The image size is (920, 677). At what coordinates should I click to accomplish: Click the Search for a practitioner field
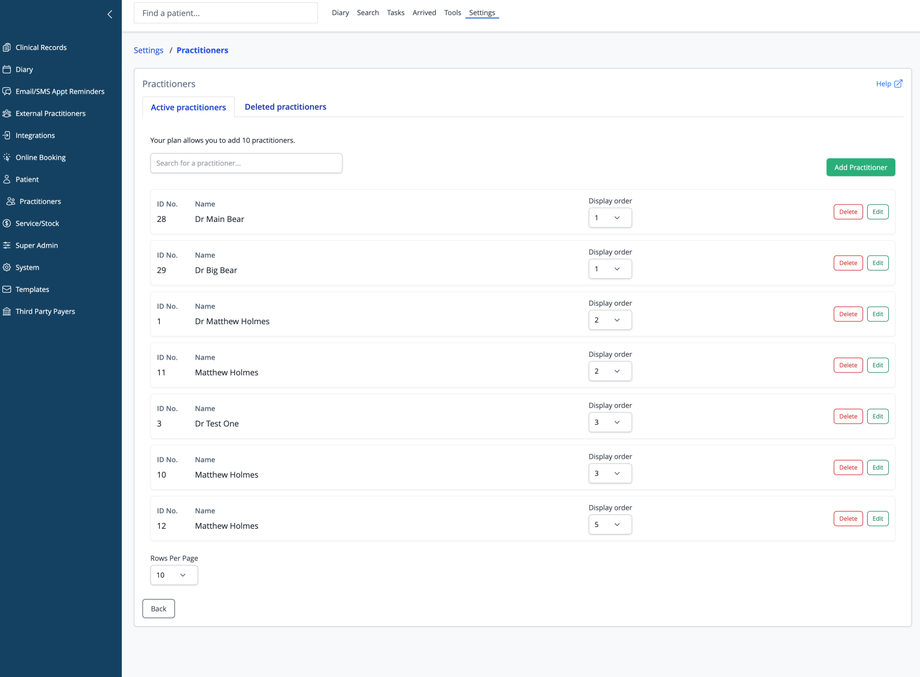point(246,163)
